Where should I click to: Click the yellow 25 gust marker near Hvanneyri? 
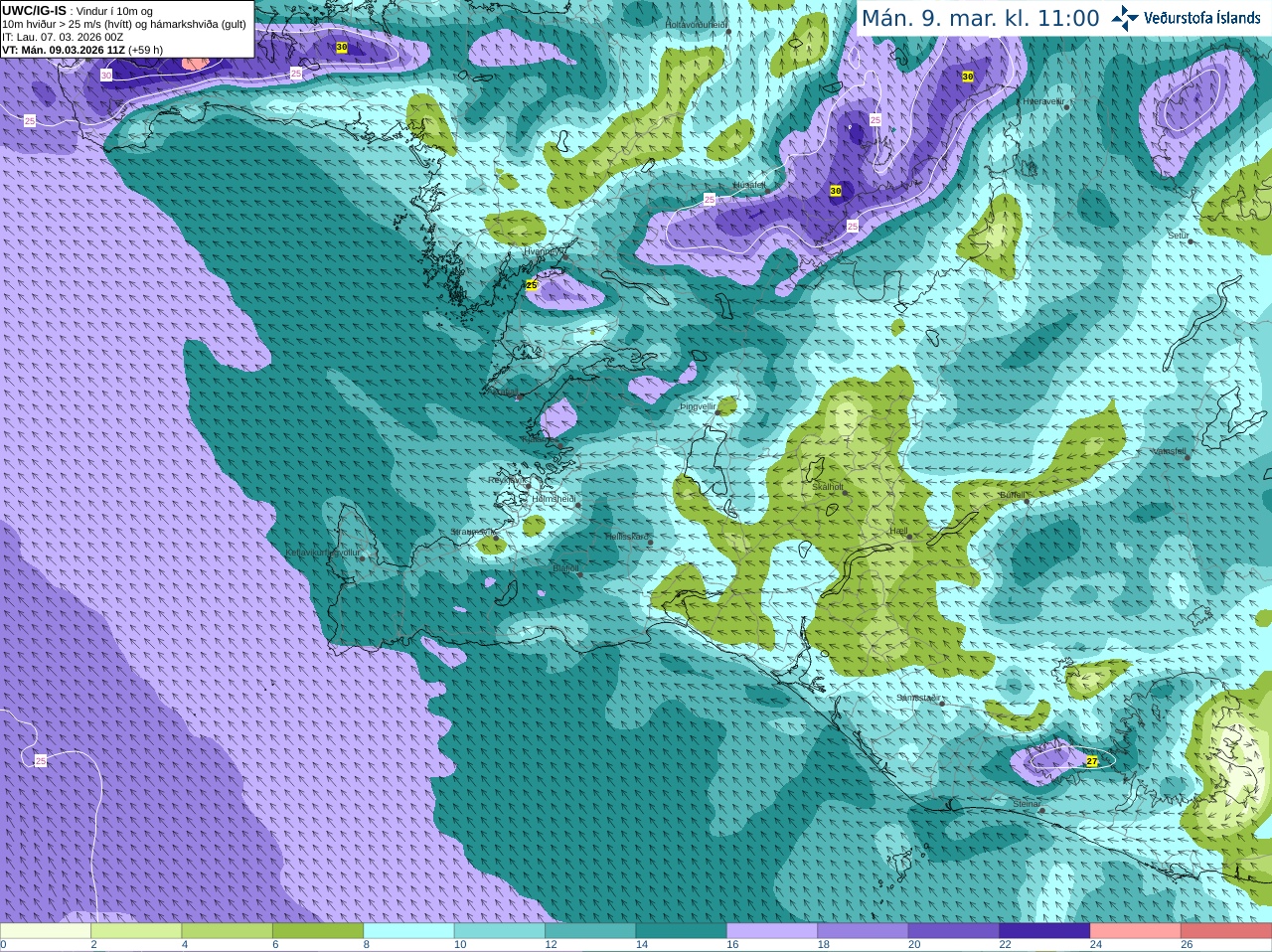532,284
